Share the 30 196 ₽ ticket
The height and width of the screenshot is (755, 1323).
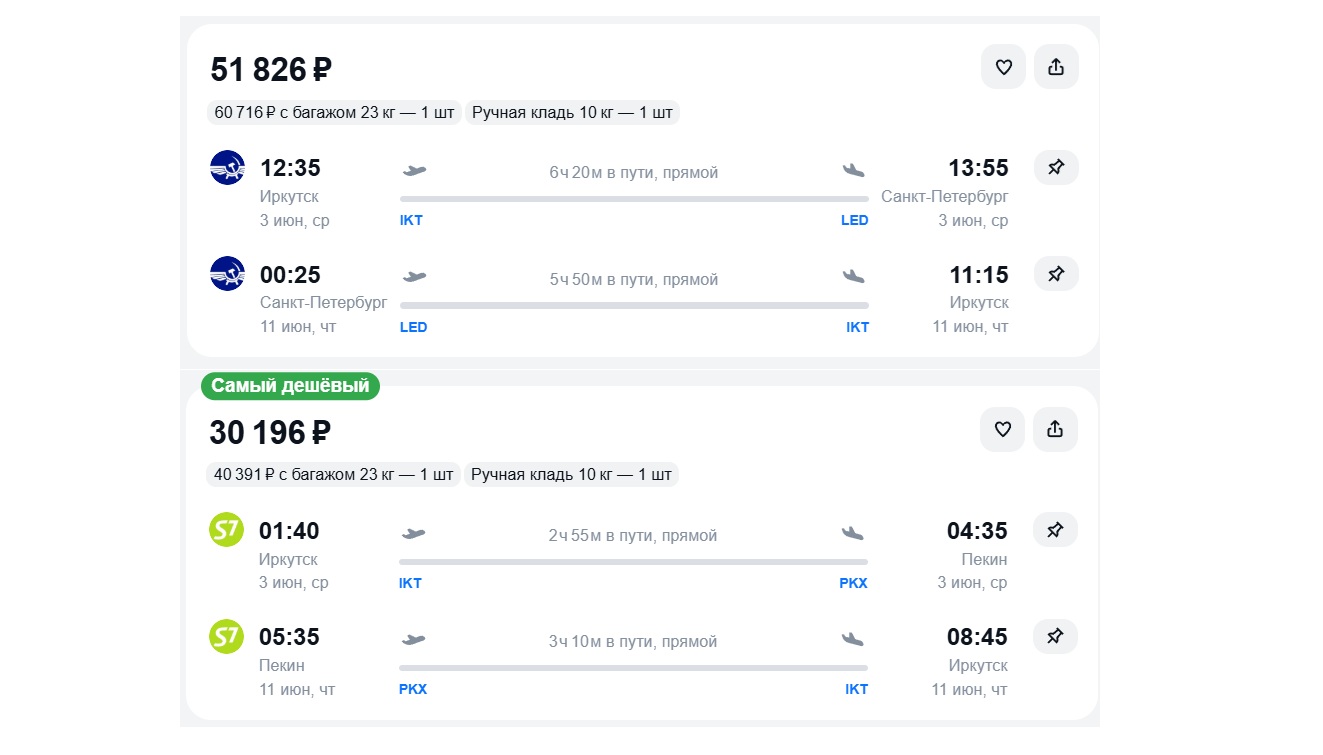1055,429
